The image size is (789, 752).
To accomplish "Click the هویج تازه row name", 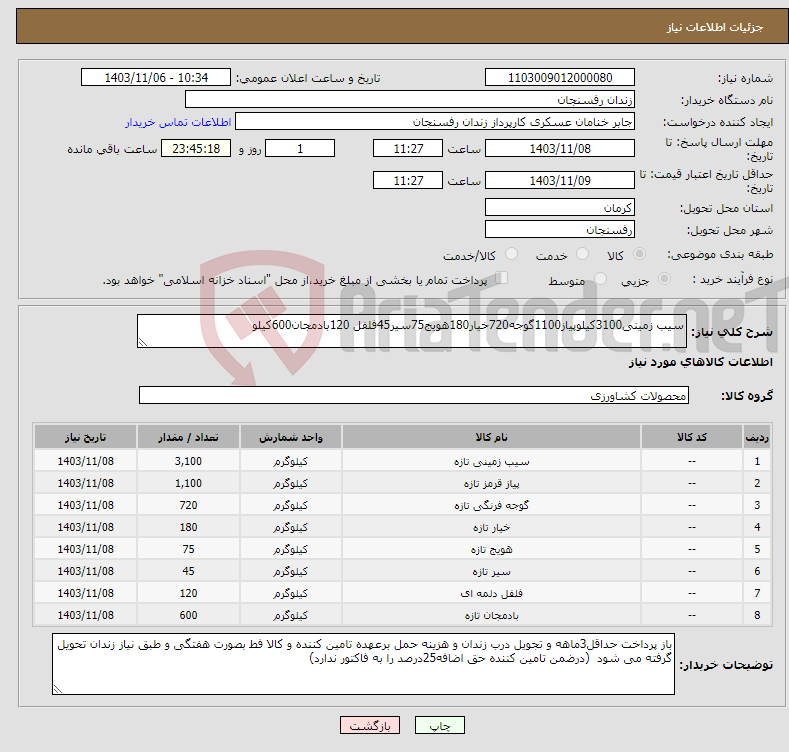I will click(x=491, y=549).
